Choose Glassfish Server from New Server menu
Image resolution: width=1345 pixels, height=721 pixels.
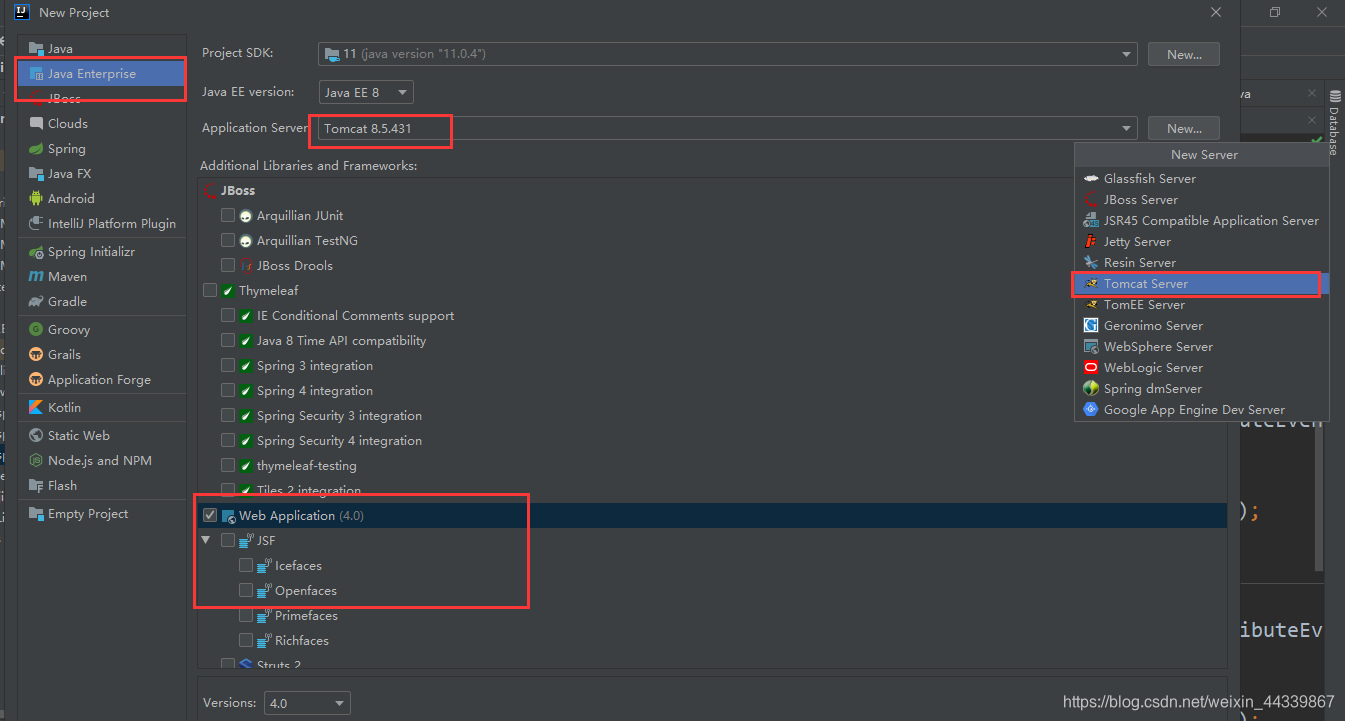pyautogui.click(x=1201, y=178)
